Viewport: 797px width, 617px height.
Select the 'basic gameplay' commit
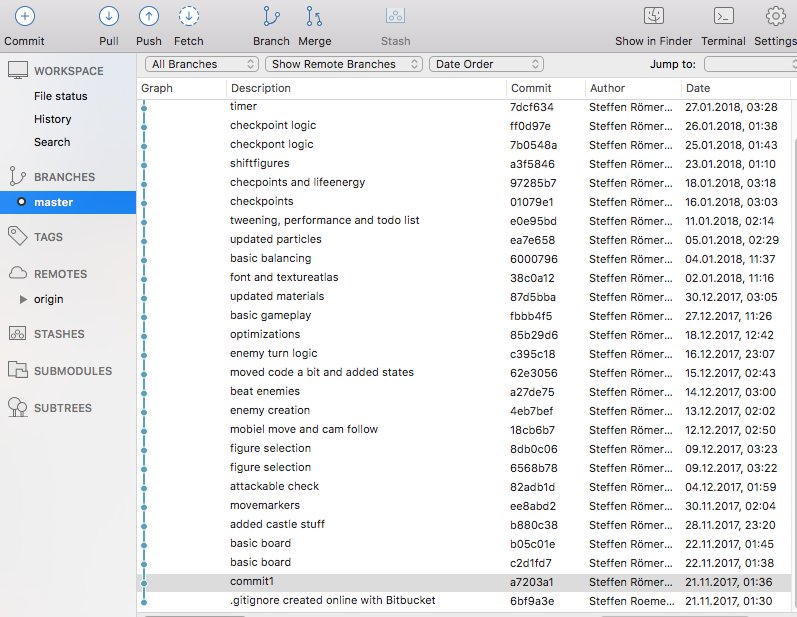[464, 316]
